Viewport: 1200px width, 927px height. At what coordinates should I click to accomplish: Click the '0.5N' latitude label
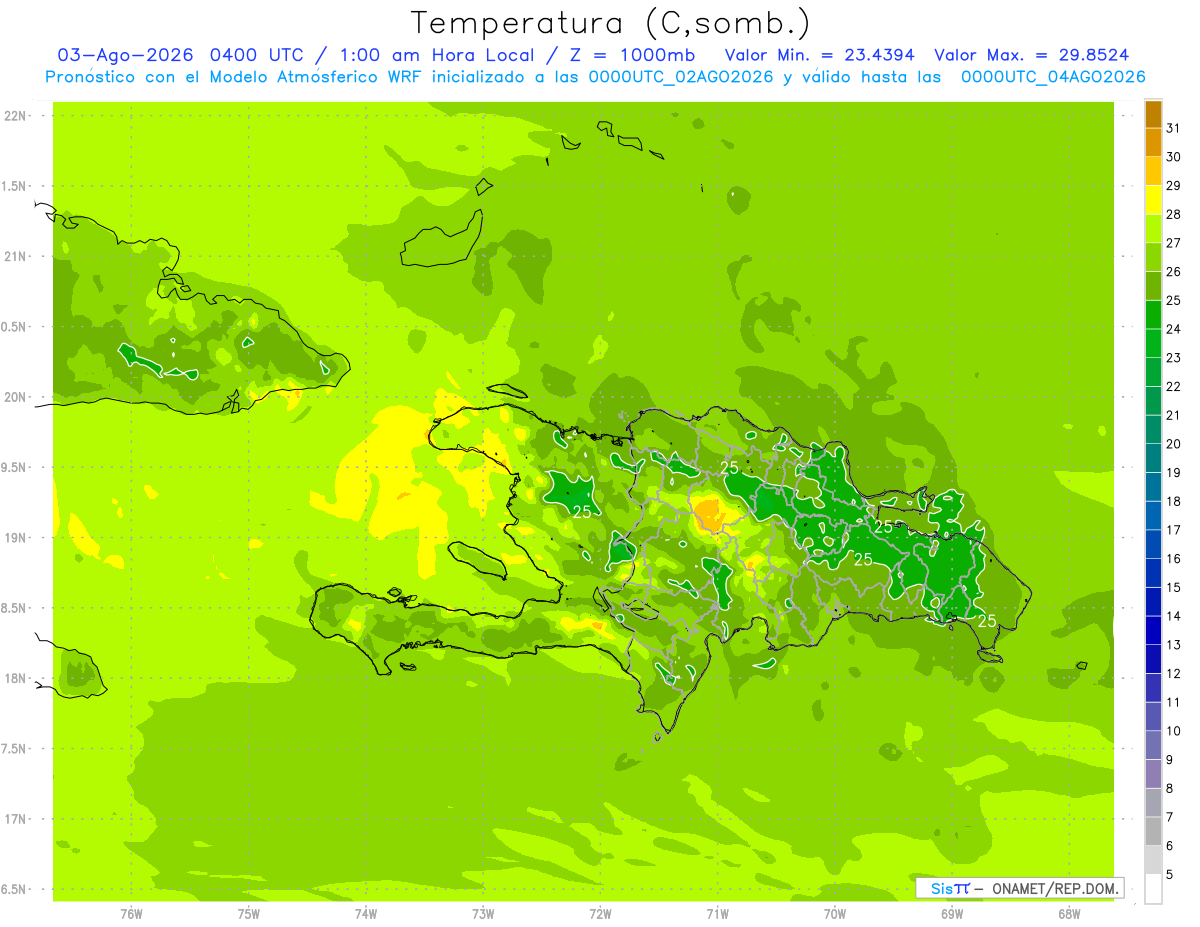click(15, 327)
